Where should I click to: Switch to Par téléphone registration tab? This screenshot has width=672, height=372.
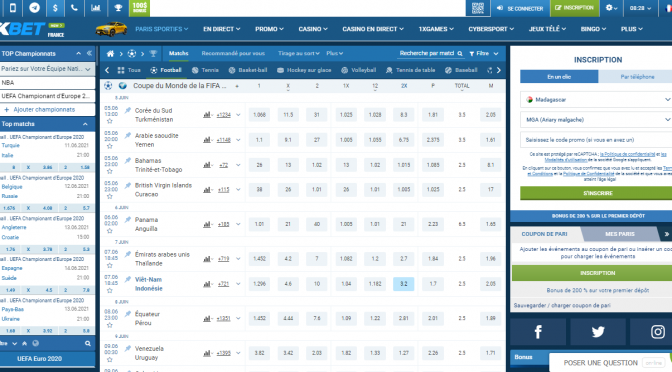[x=637, y=77]
